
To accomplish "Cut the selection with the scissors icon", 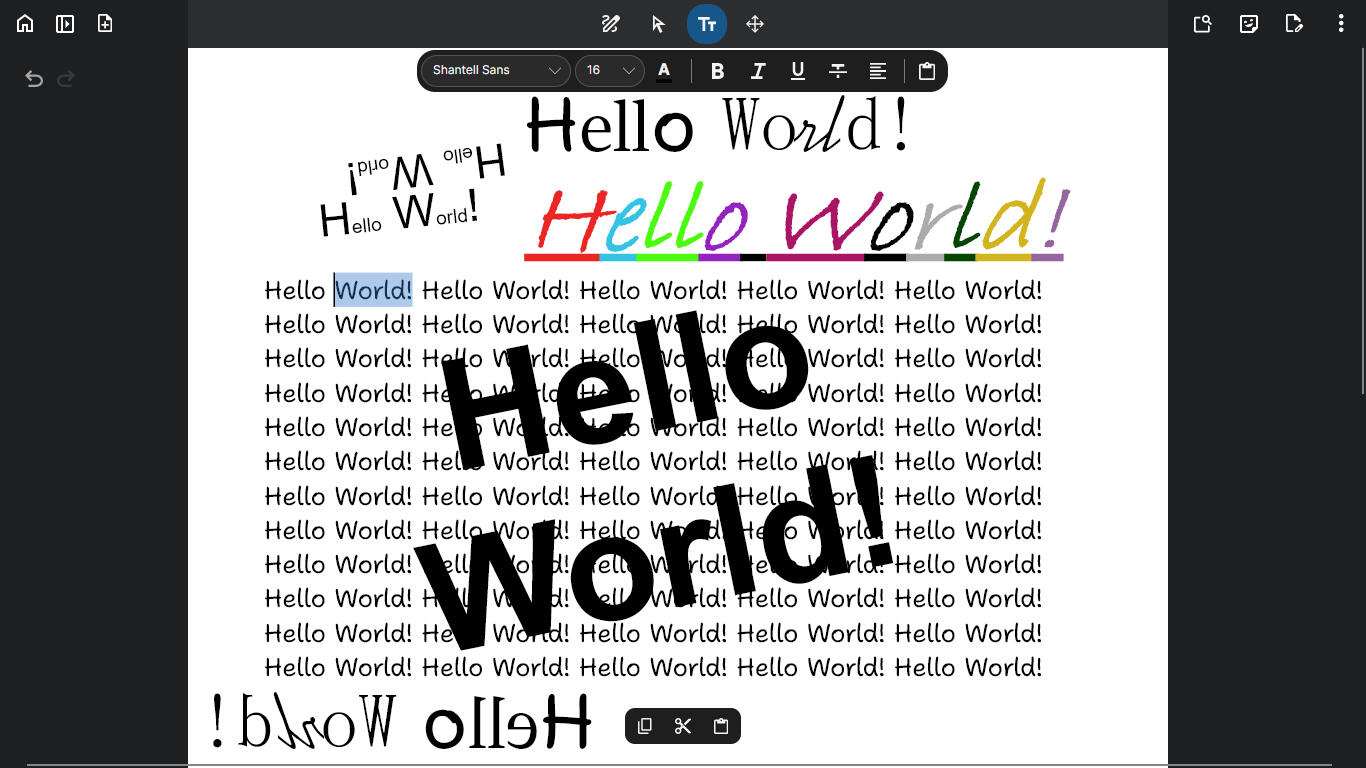I will (x=683, y=726).
